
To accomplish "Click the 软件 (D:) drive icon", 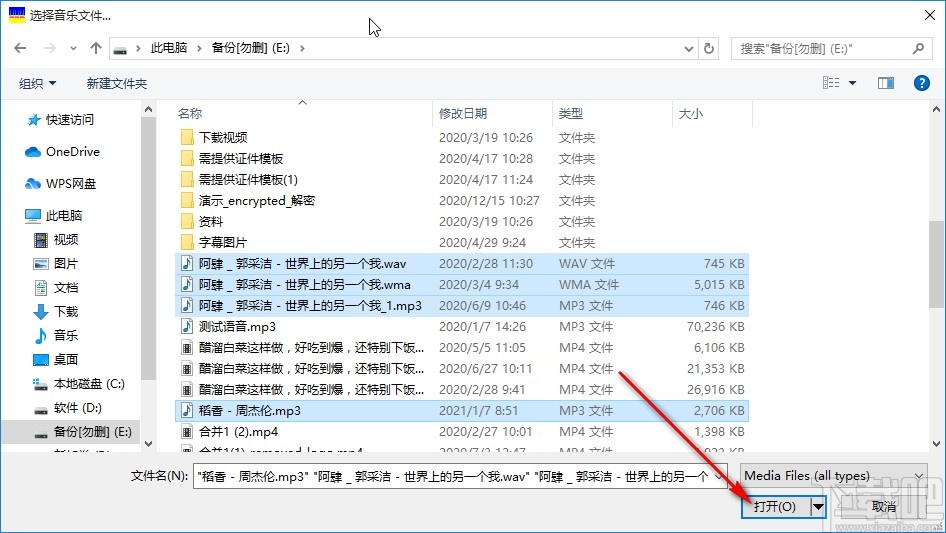I will [x=40, y=409].
